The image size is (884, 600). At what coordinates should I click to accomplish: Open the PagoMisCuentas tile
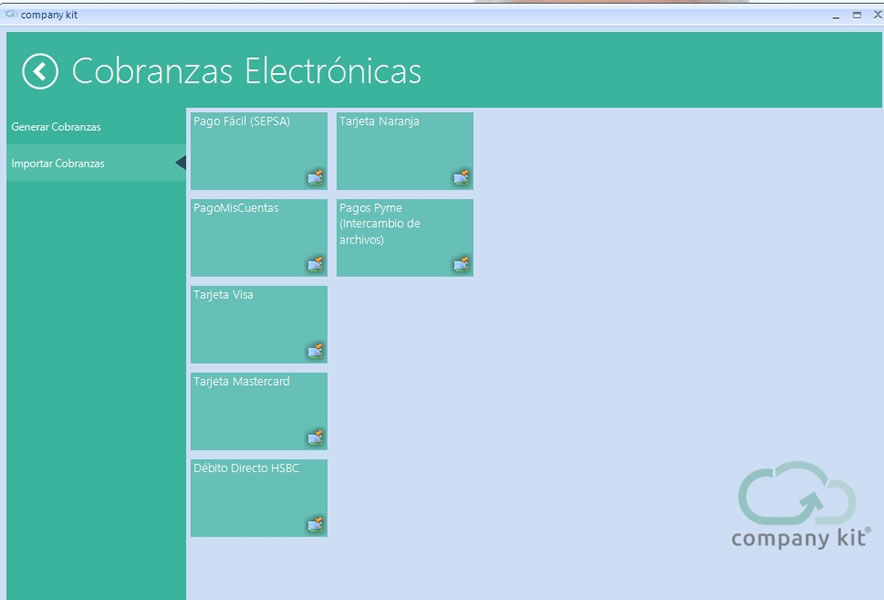[259, 237]
